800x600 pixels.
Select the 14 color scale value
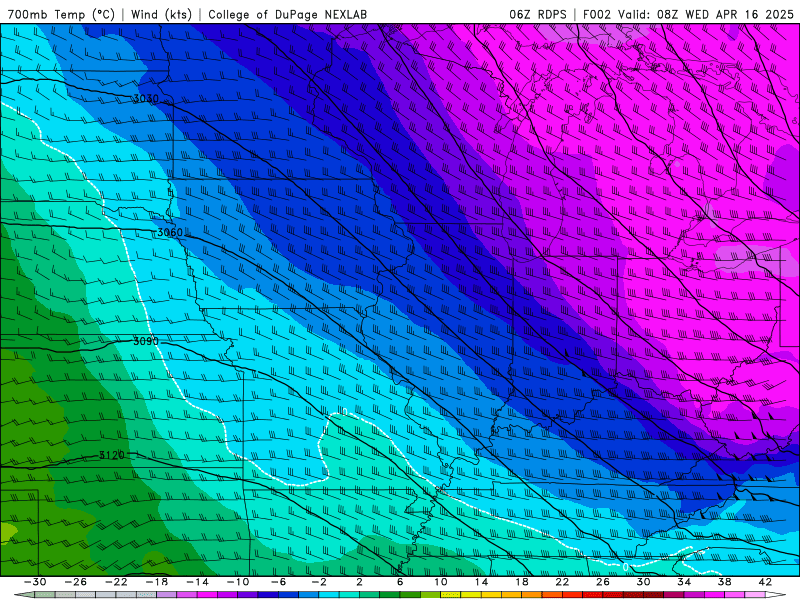481,582
